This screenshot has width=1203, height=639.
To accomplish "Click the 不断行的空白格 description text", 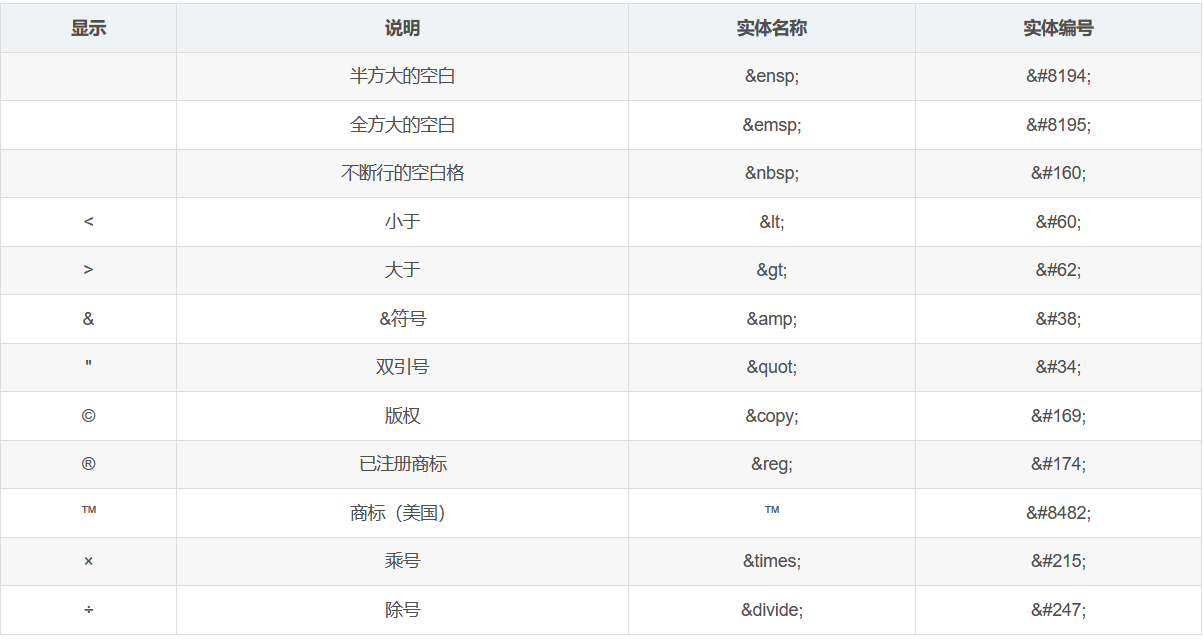I will [x=402, y=173].
